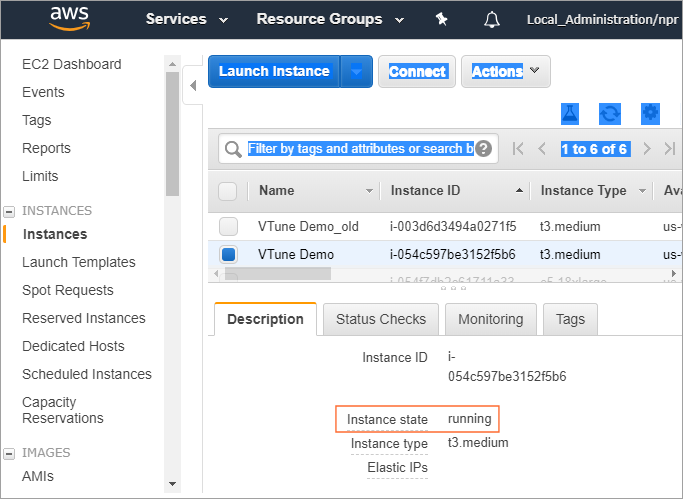Open the experiments flask icon

(x=570, y=113)
